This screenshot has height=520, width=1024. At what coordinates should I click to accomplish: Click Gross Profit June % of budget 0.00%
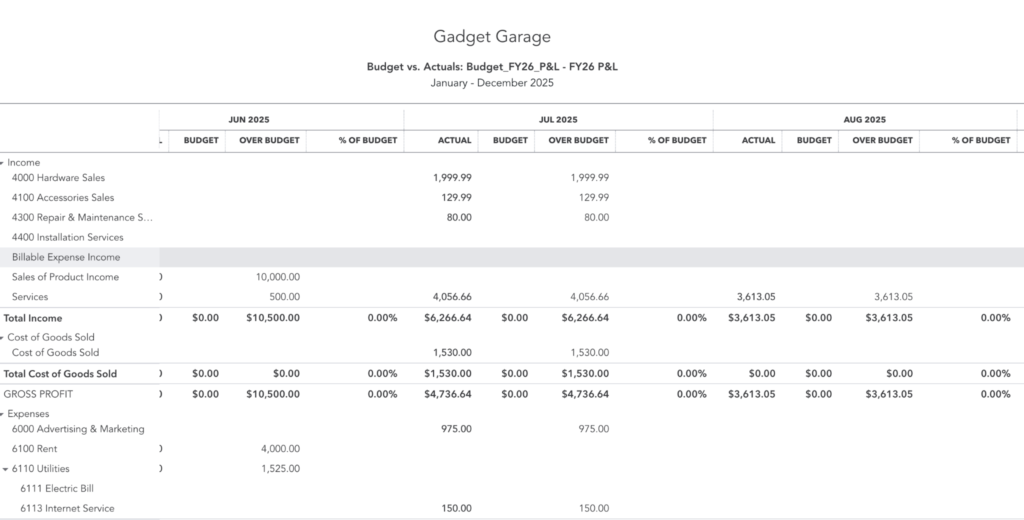(x=382, y=394)
